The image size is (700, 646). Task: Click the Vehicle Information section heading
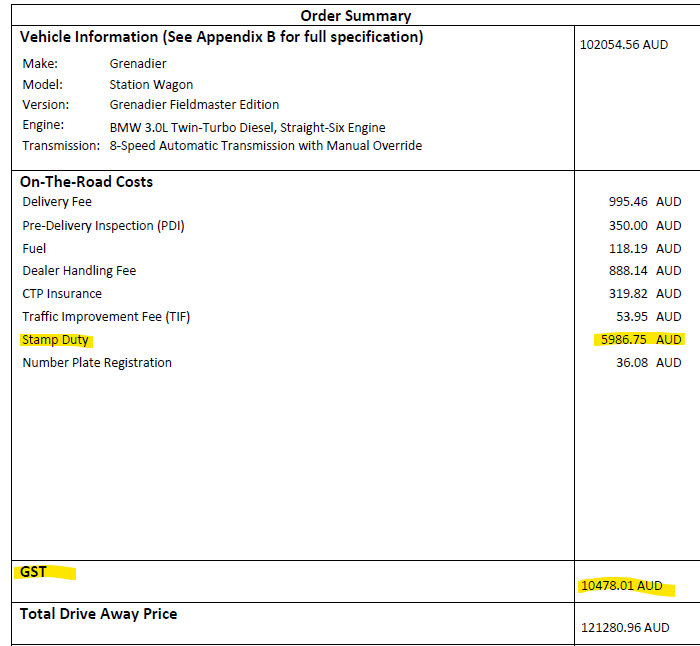tap(221, 37)
